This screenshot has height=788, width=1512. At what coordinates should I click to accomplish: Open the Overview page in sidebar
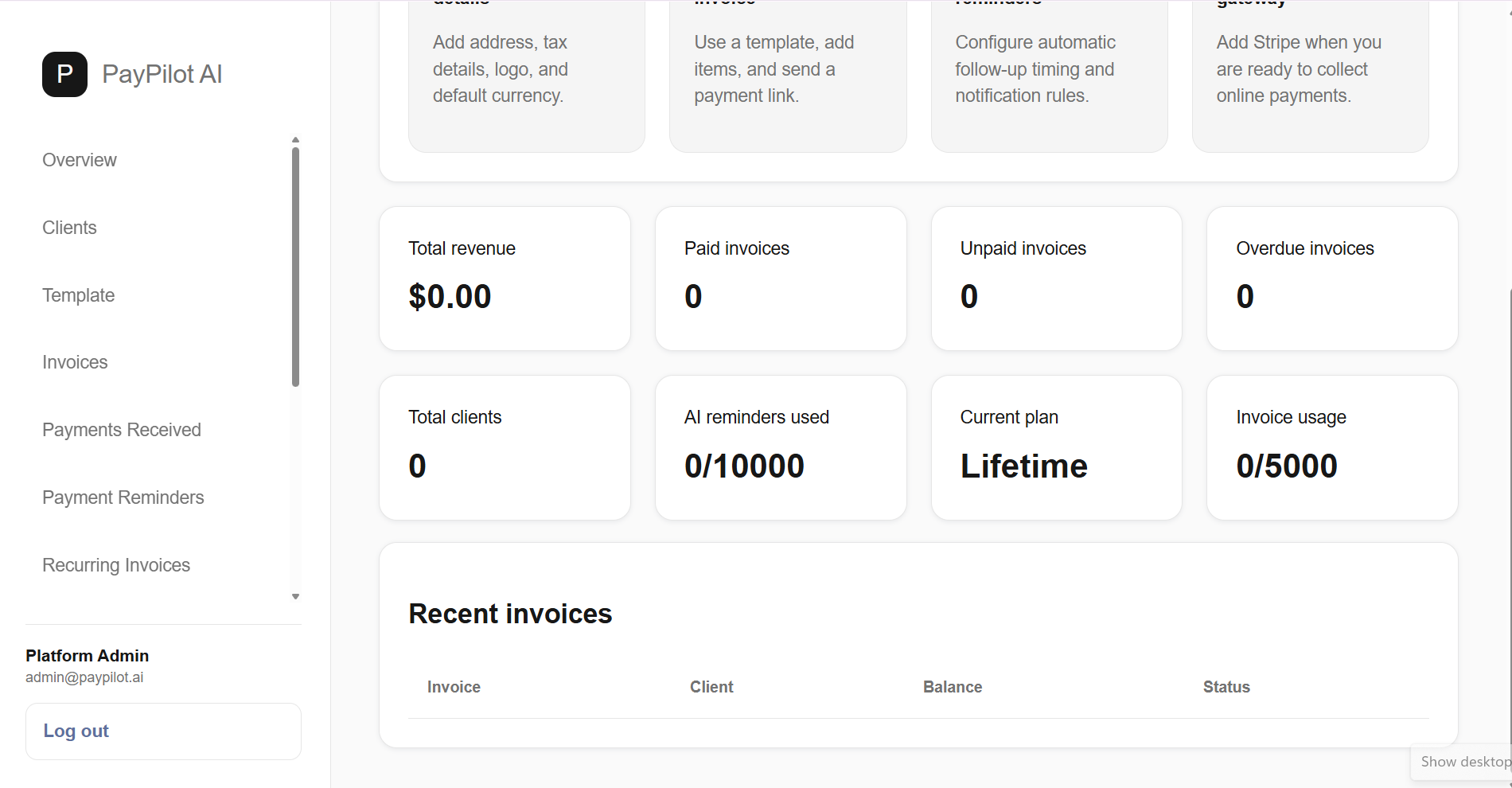pos(80,160)
